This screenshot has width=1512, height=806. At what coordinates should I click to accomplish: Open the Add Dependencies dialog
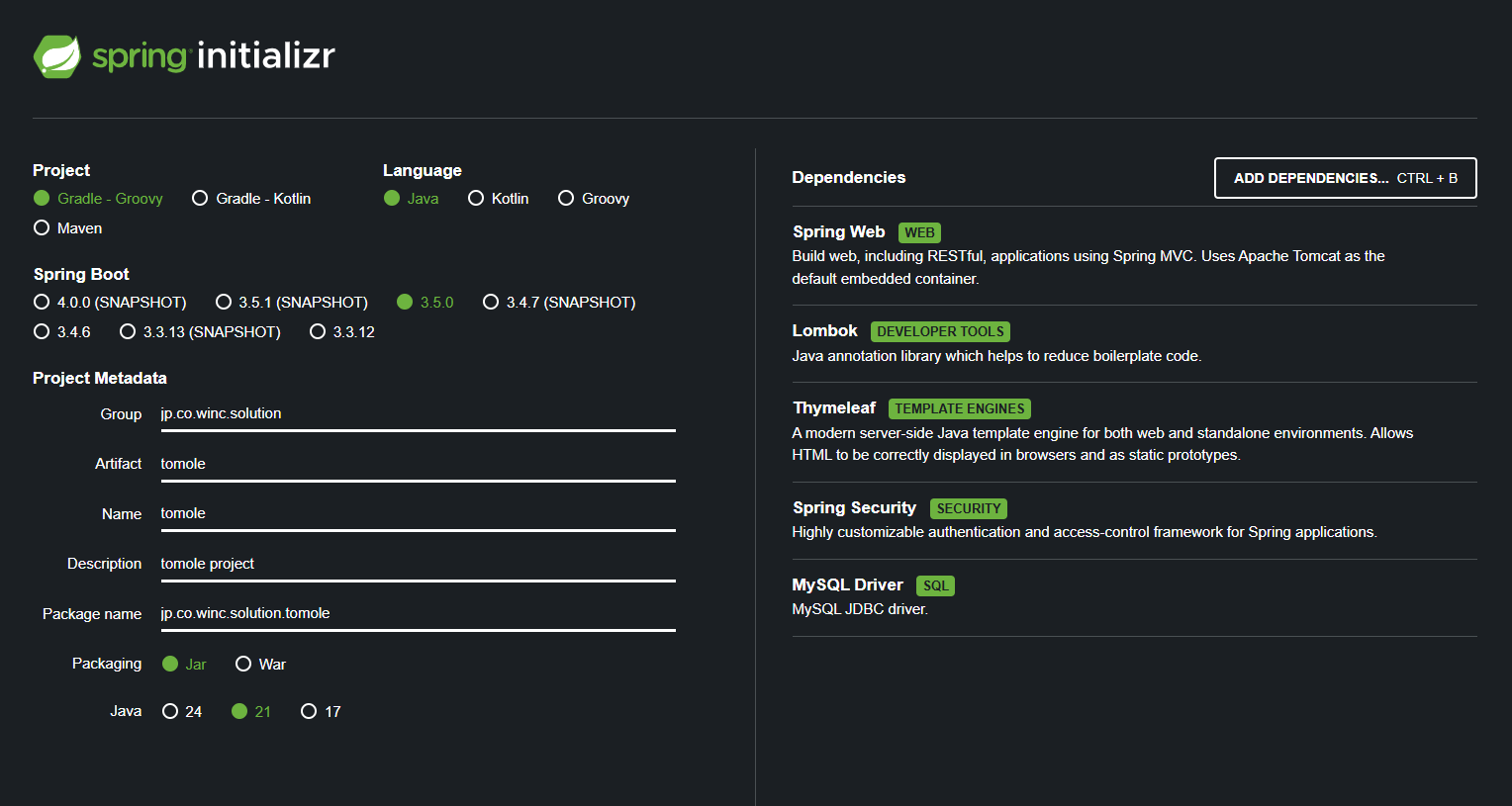coord(1345,178)
